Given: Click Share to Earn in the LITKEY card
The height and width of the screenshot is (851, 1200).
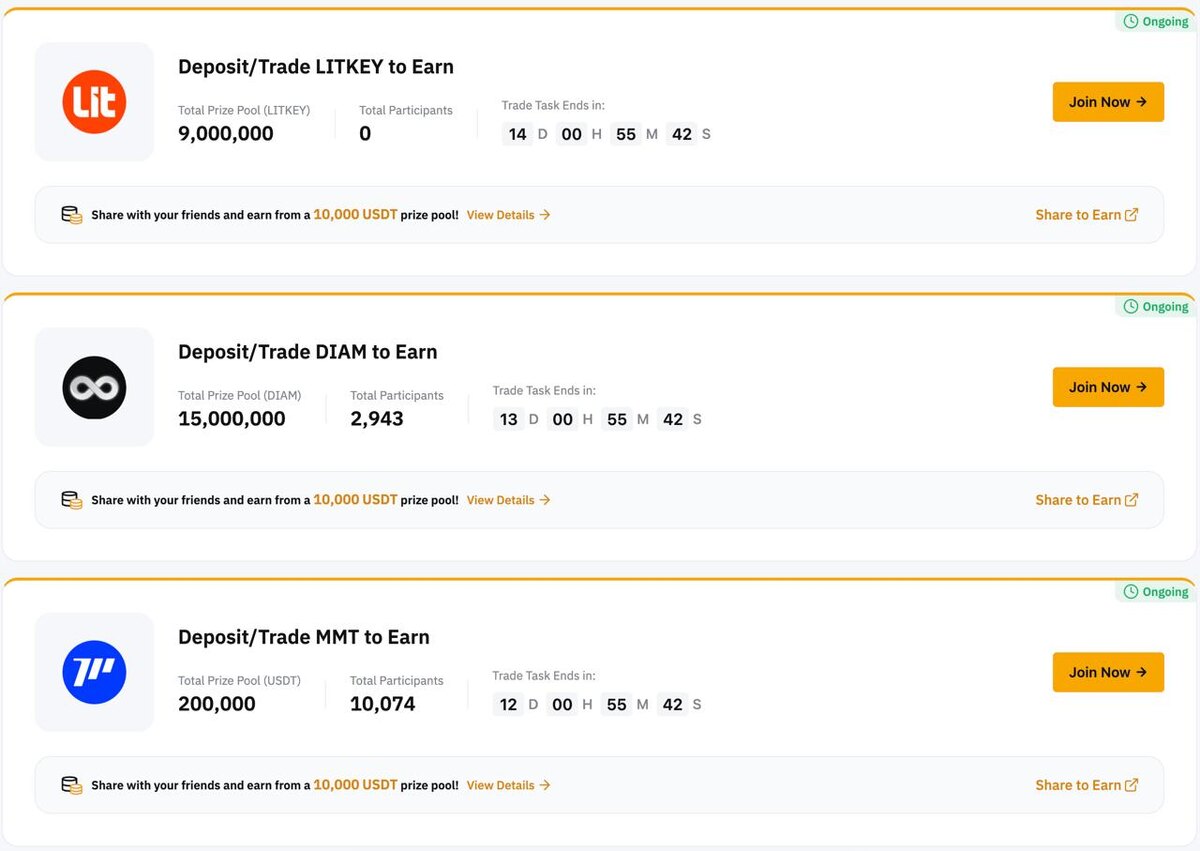Looking at the screenshot, I should point(1087,215).
